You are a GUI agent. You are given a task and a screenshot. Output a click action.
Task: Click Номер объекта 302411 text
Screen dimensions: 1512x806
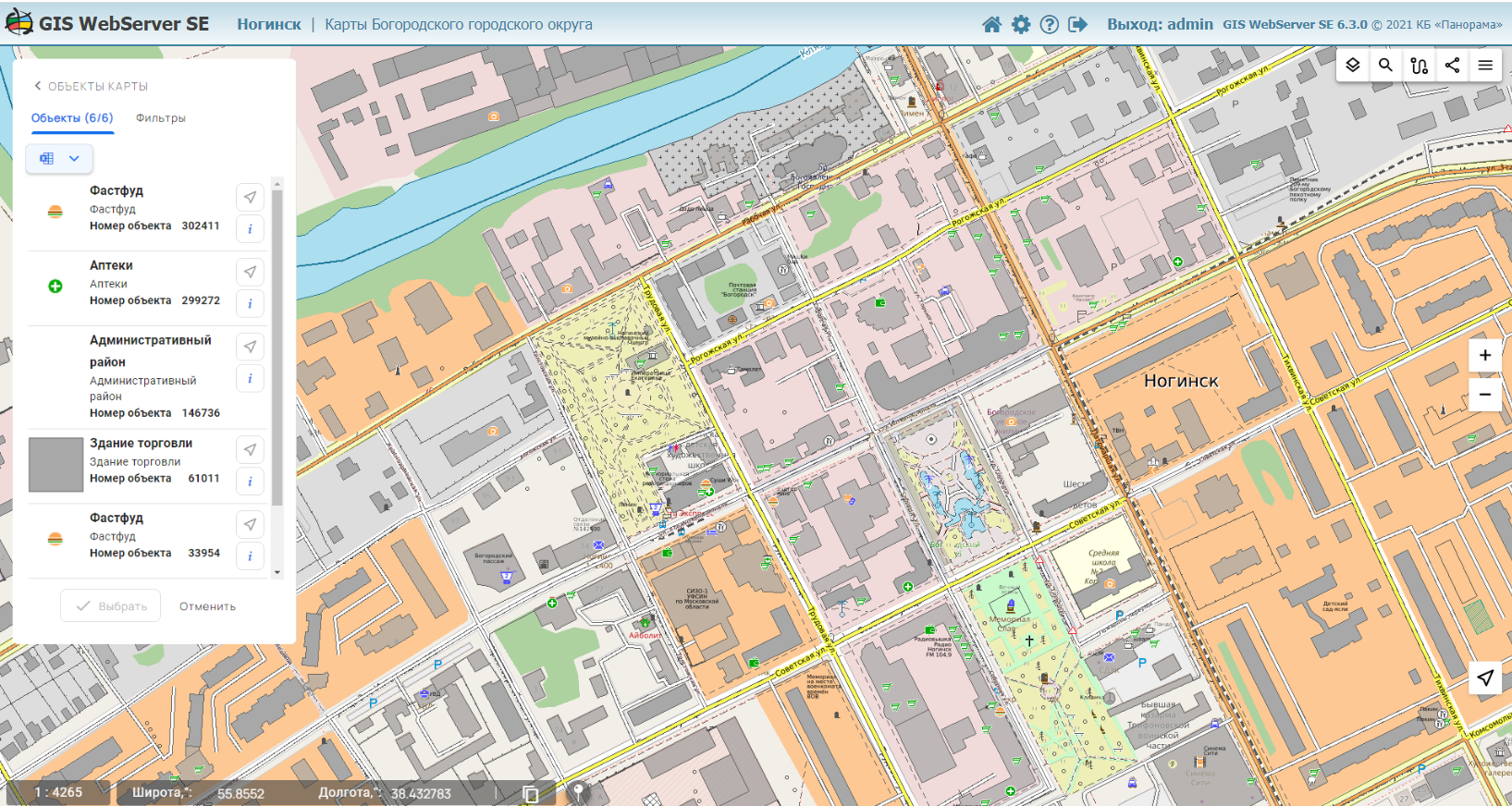[154, 226]
